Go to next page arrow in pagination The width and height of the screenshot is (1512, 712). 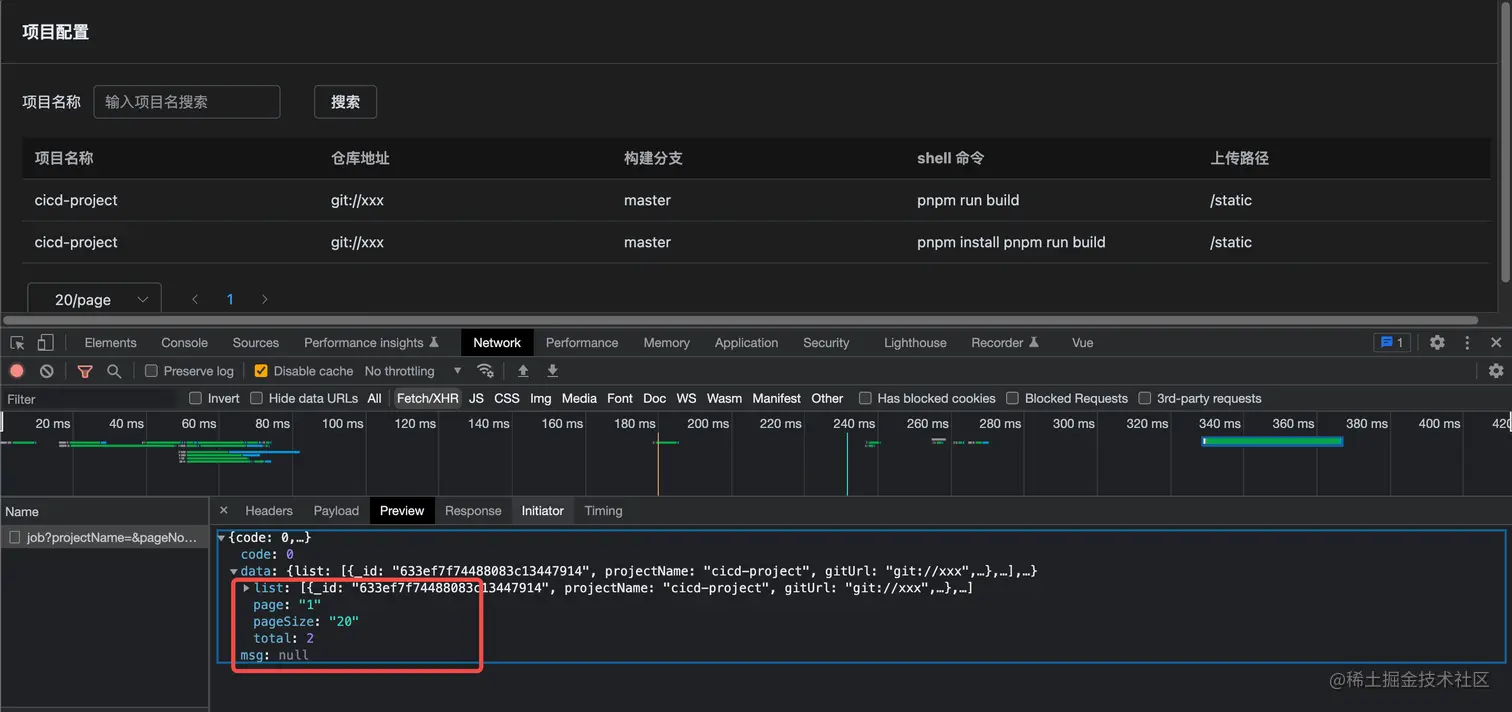coord(265,299)
